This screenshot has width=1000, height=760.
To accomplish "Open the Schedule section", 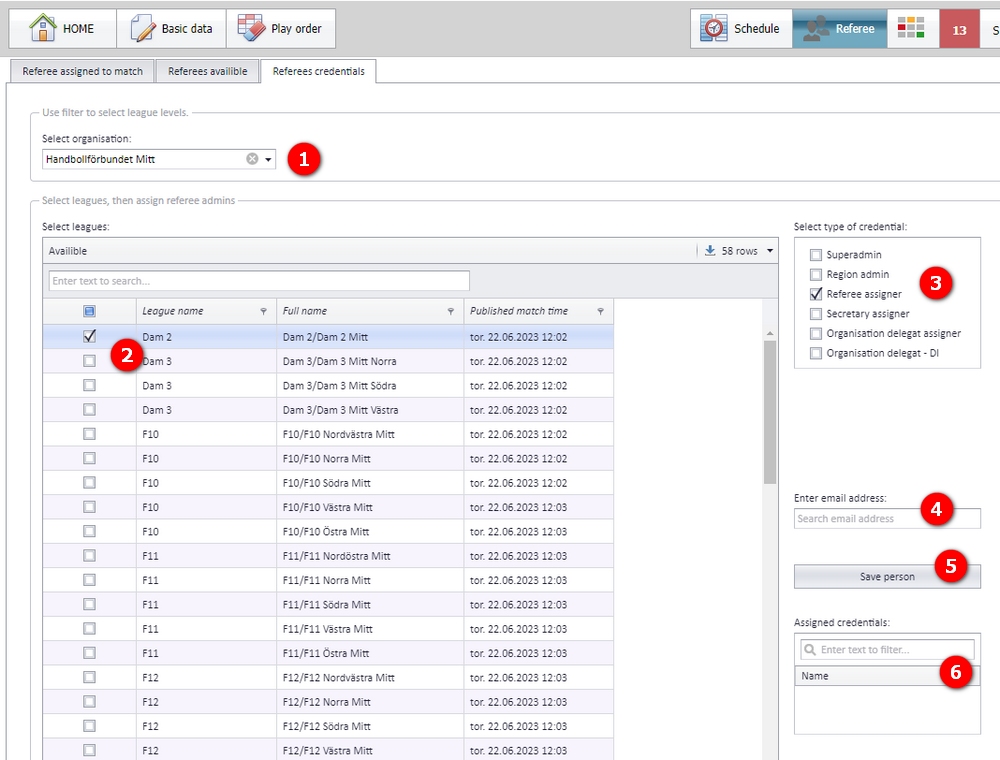I will click(741, 29).
